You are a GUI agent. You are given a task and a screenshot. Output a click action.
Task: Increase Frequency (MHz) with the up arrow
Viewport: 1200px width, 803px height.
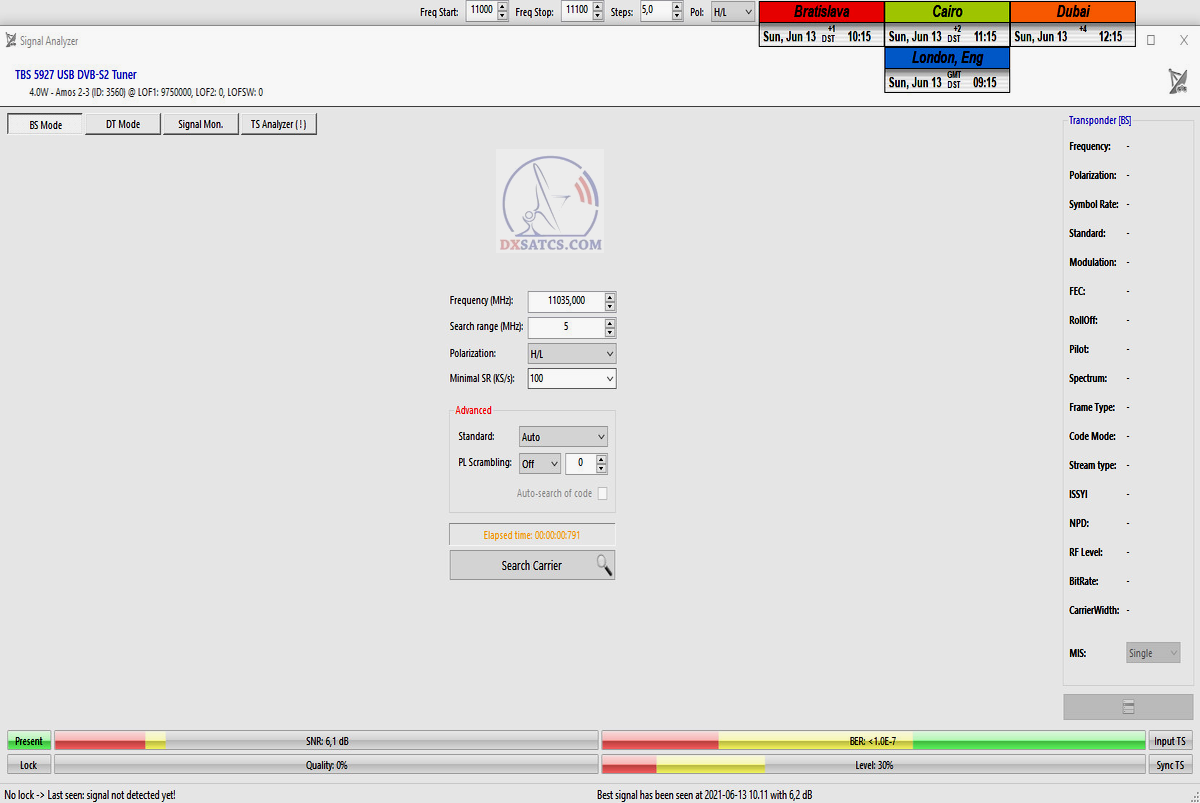[610, 297]
